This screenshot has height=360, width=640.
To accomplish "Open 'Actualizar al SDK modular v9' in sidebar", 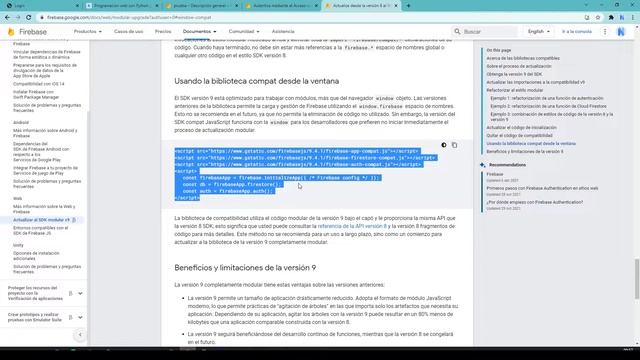I will 41,220.
